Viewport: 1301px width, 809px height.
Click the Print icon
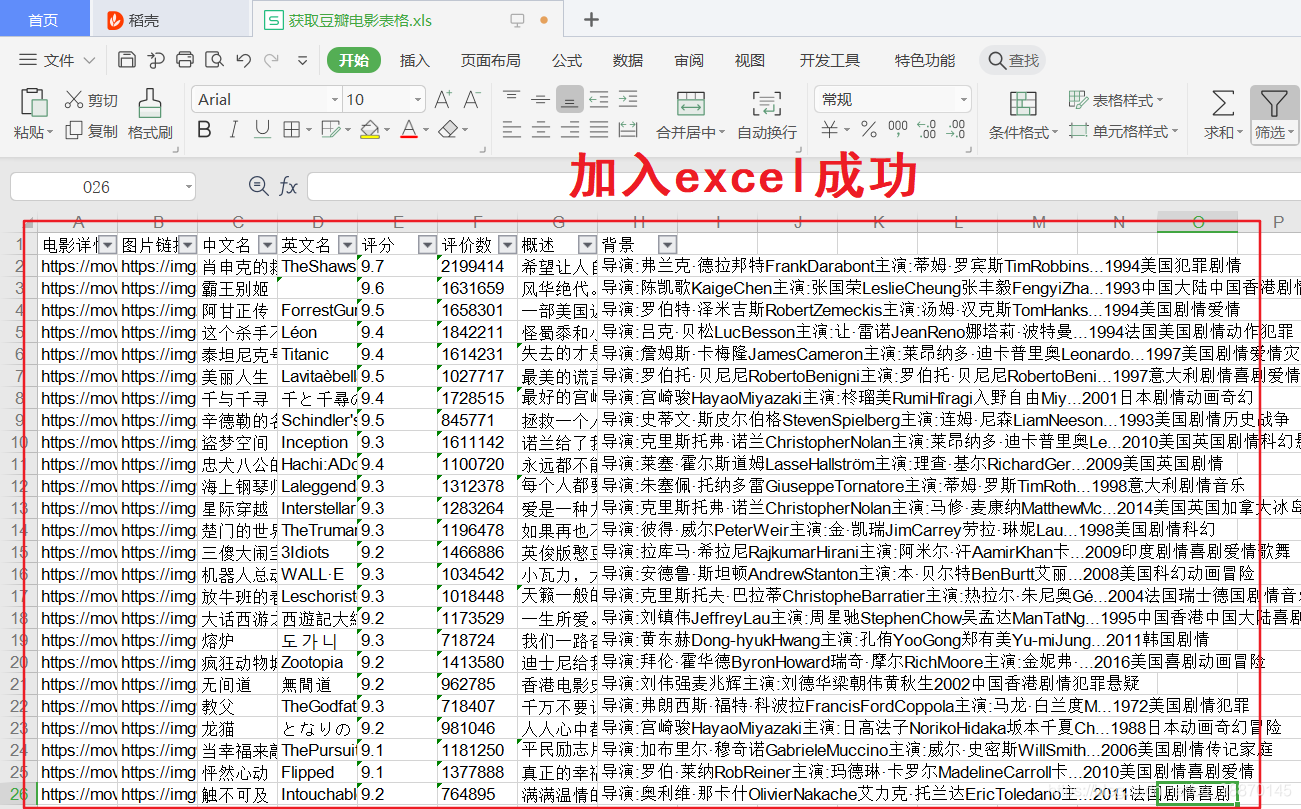[x=185, y=60]
